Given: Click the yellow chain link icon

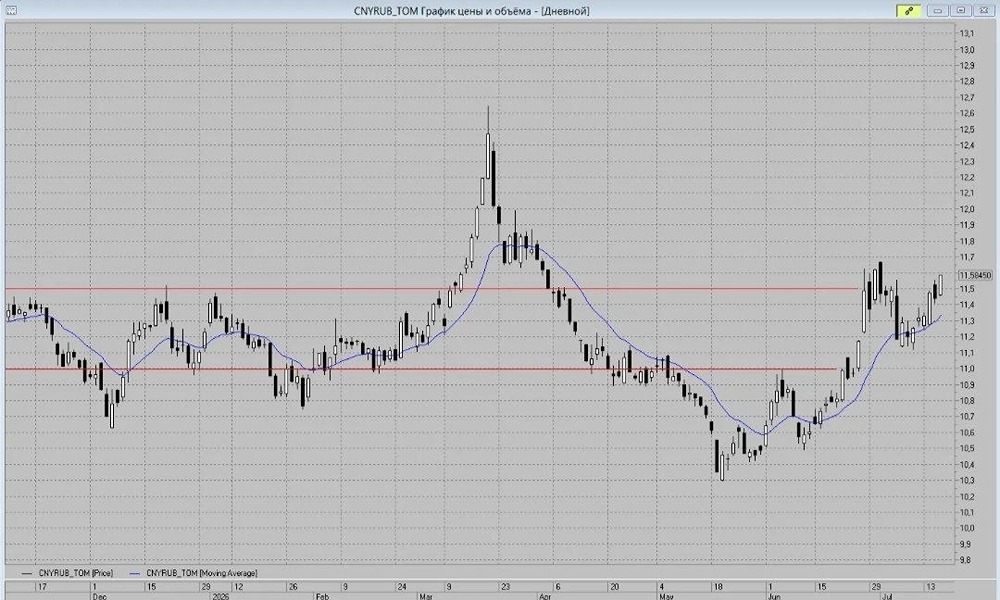Looking at the screenshot, I should tap(909, 10).
